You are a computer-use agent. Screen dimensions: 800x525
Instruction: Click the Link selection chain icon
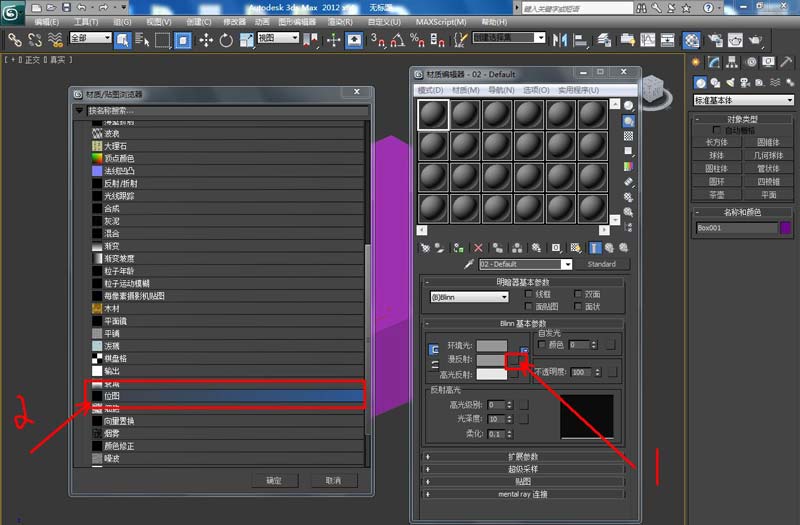pyautogui.click(x=15, y=40)
